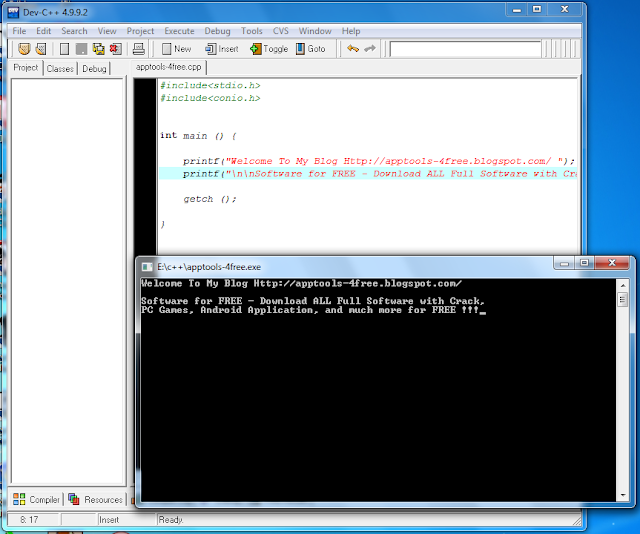Maximize the apptools-4free.exe console window
640x534 pixels.
pyautogui.click(x=584, y=263)
